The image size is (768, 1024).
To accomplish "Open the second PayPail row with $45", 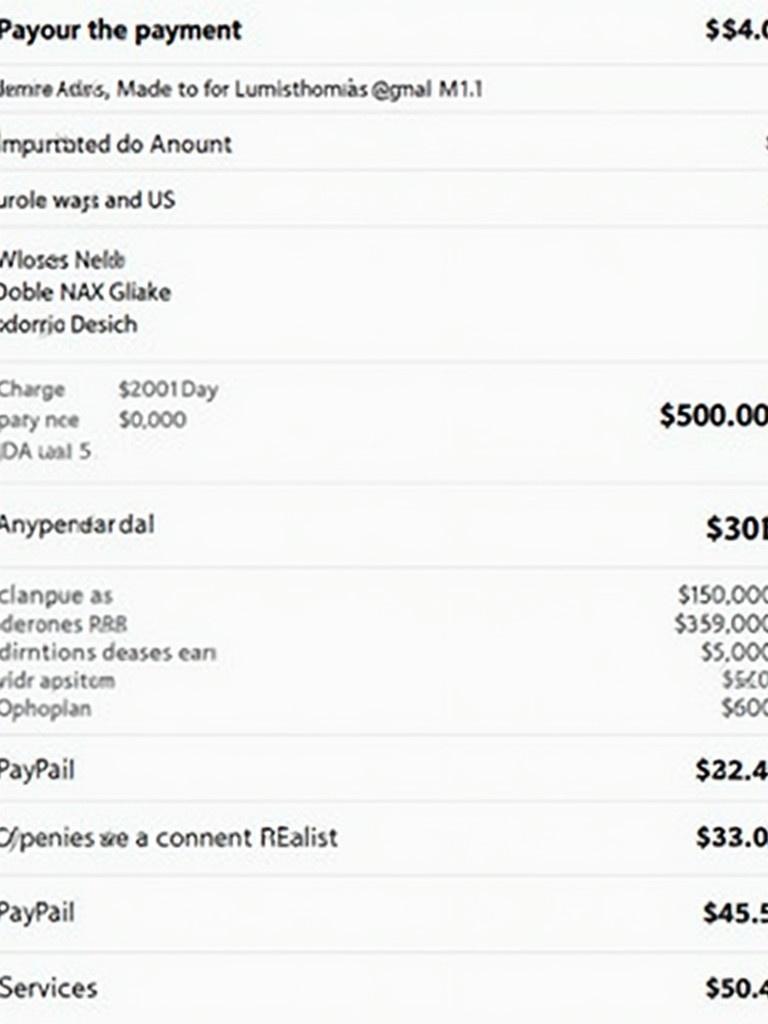I will [x=384, y=912].
